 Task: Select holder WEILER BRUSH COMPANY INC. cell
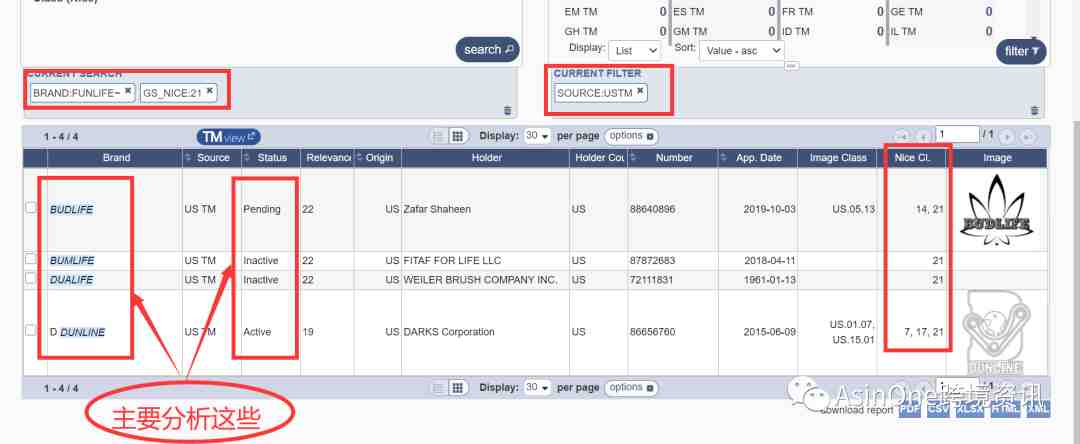(x=486, y=280)
